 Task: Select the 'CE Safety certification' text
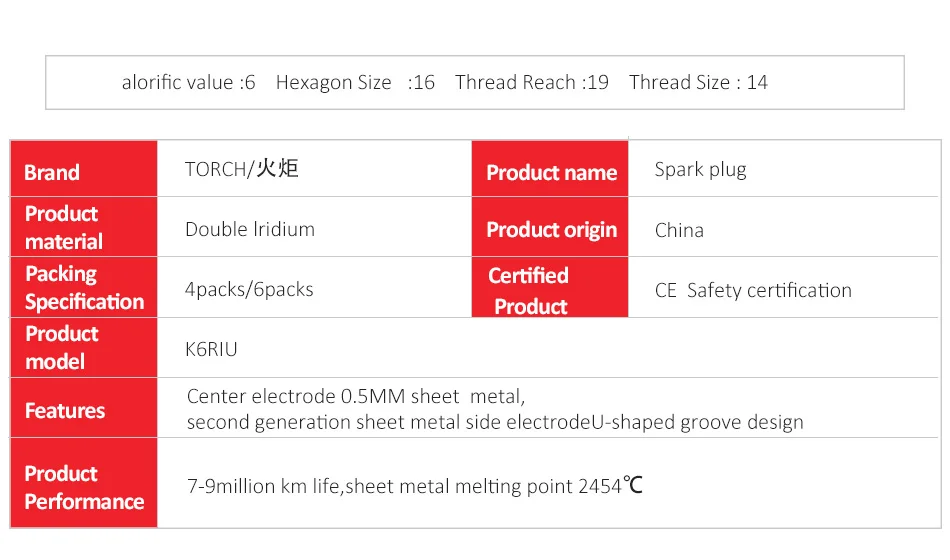pos(753,290)
